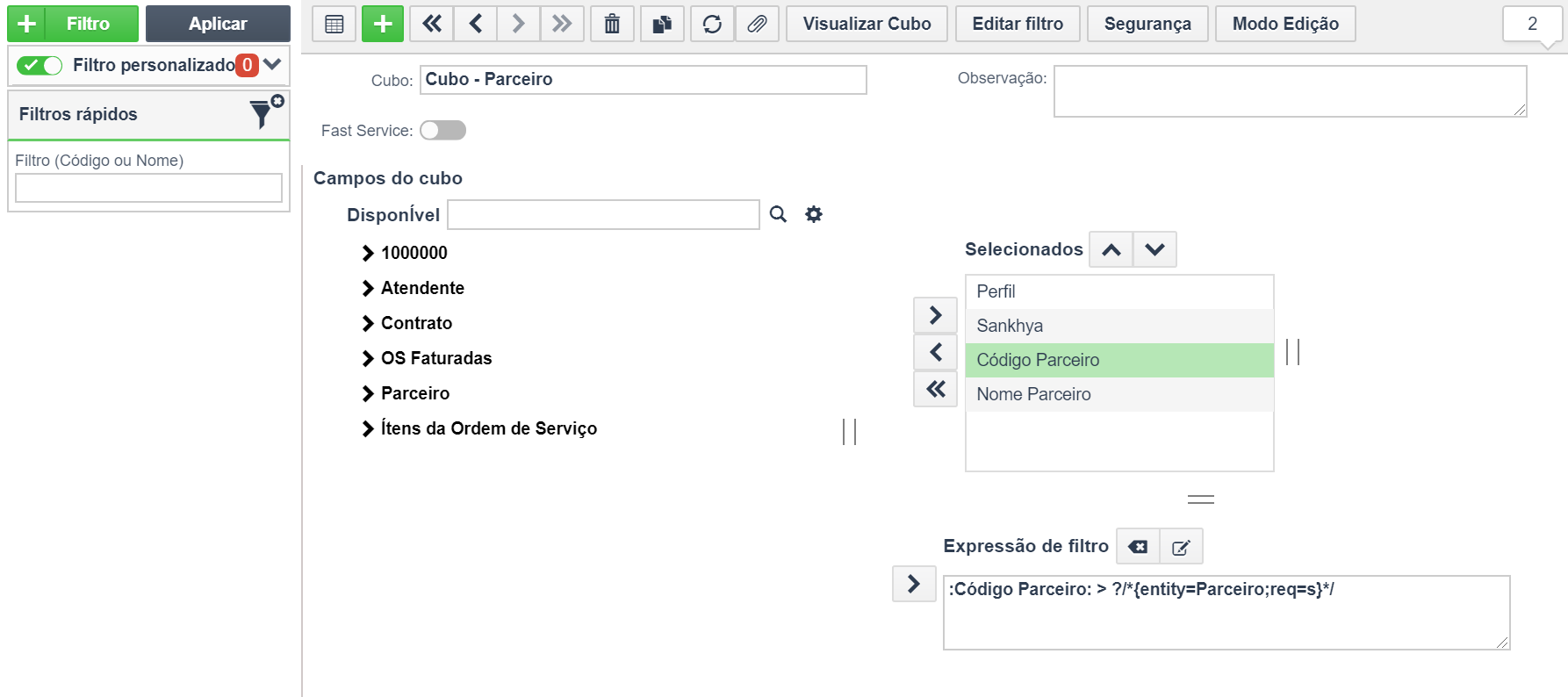
Task: Open Segurança settings
Action: tap(1147, 24)
